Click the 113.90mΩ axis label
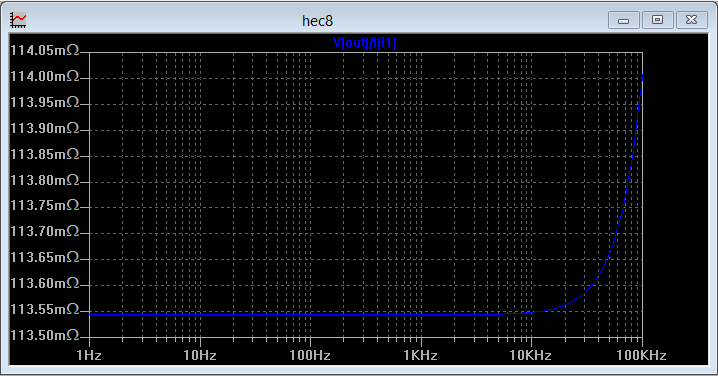 point(45,128)
